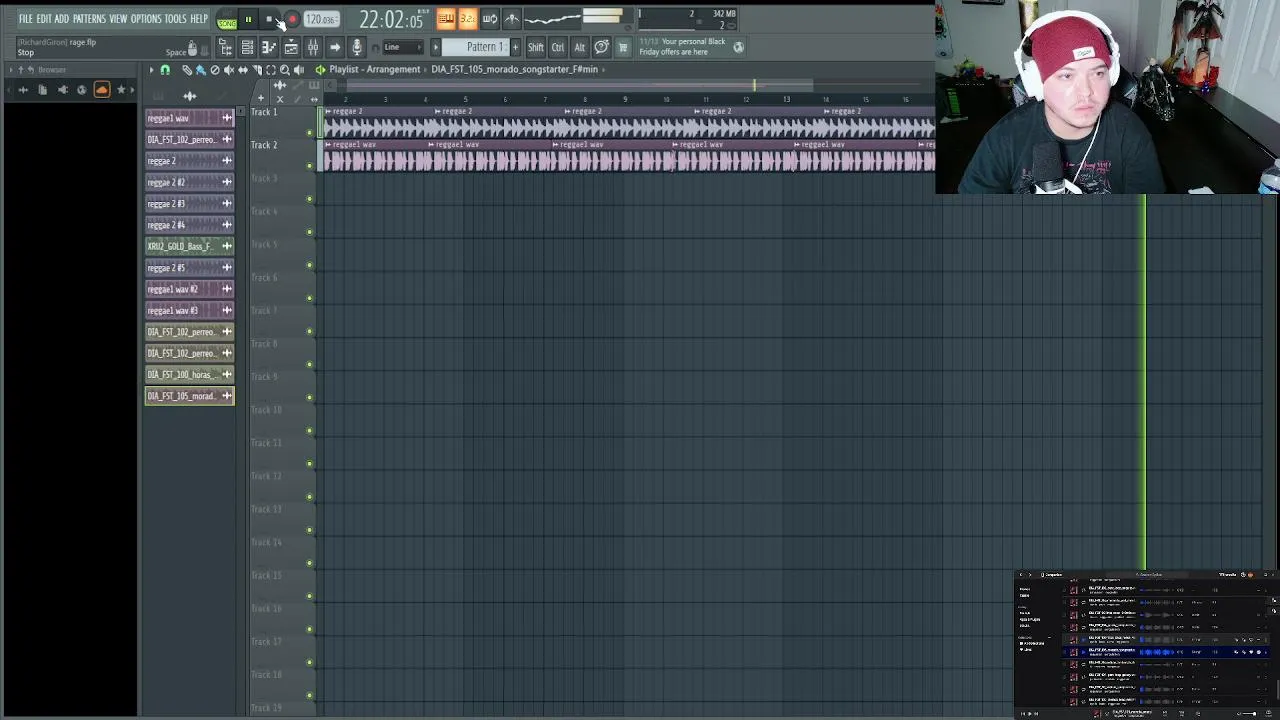Toggle Track 5 green mute dot
Screen dimensions: 1280x720
coord(309,265)
